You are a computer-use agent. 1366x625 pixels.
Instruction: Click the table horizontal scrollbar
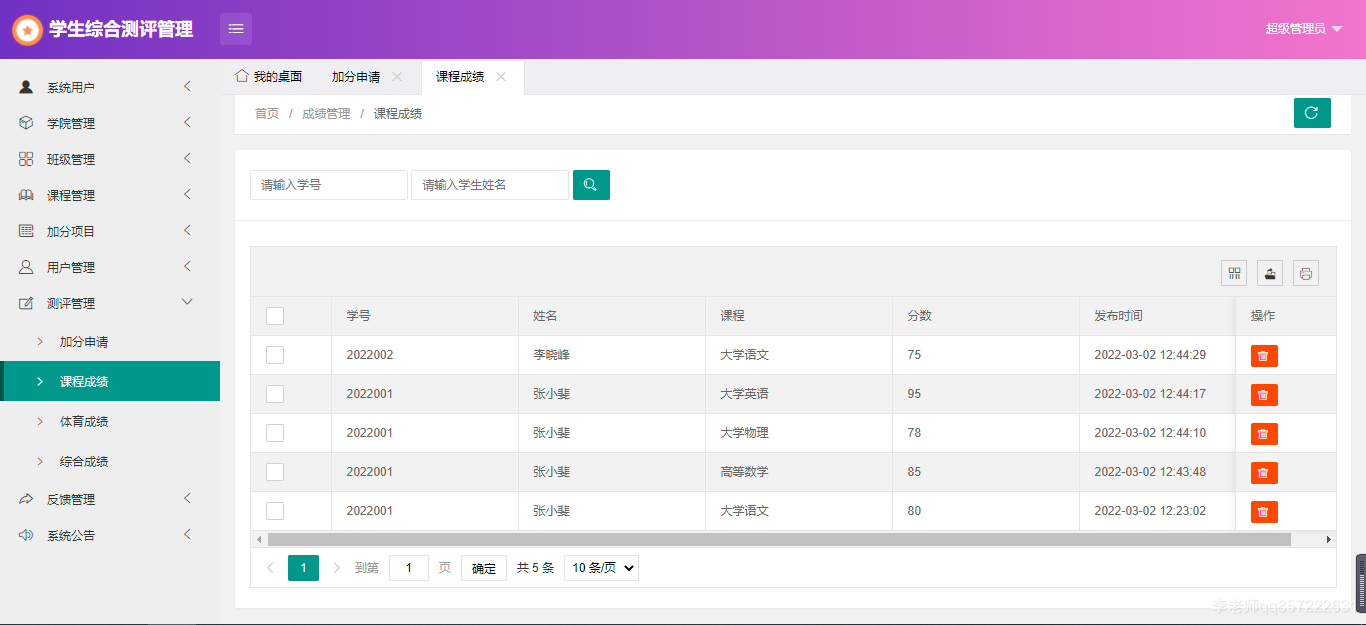click(779, 539)
